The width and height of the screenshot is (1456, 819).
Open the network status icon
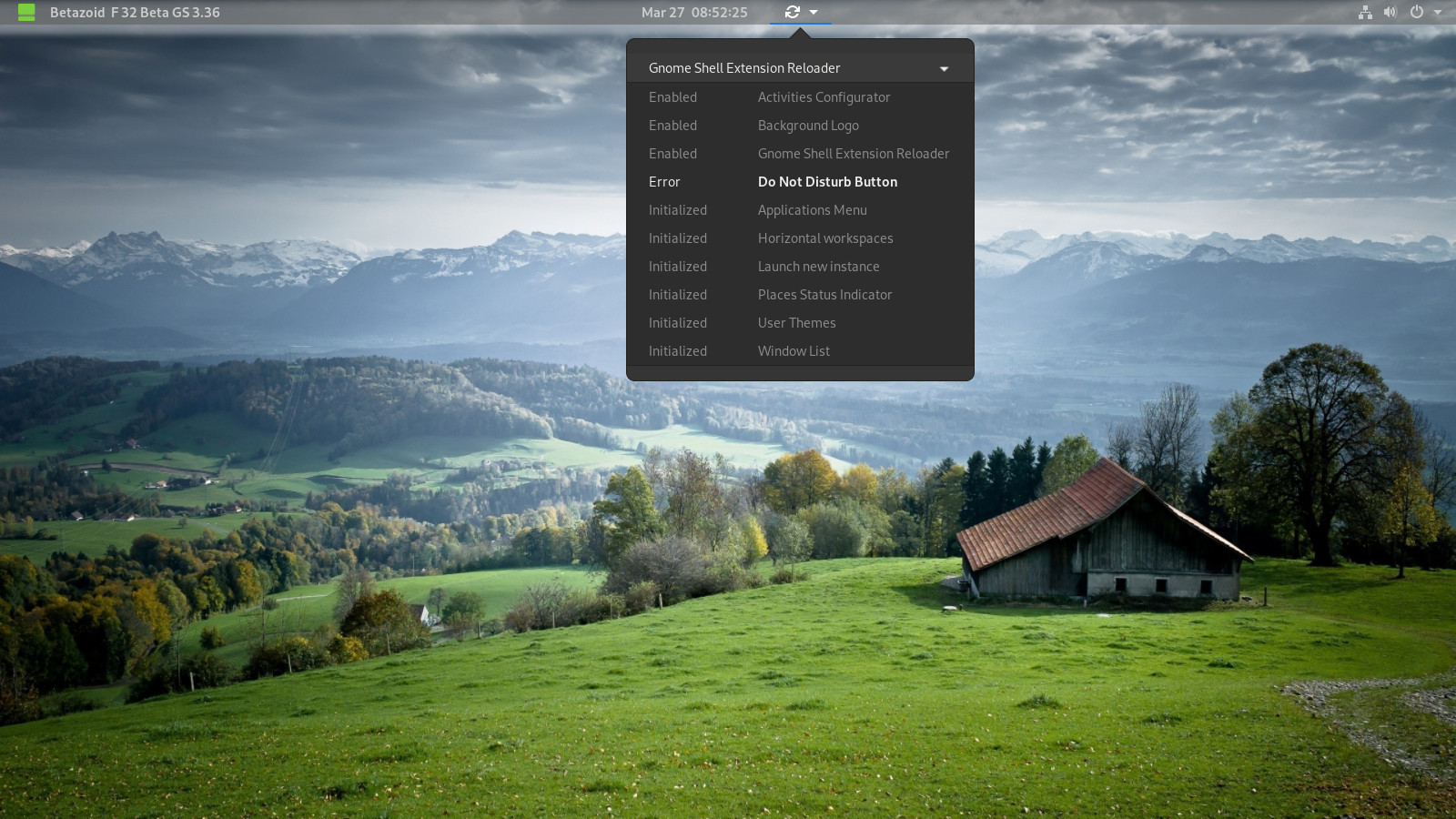(x=1365, y=12)
